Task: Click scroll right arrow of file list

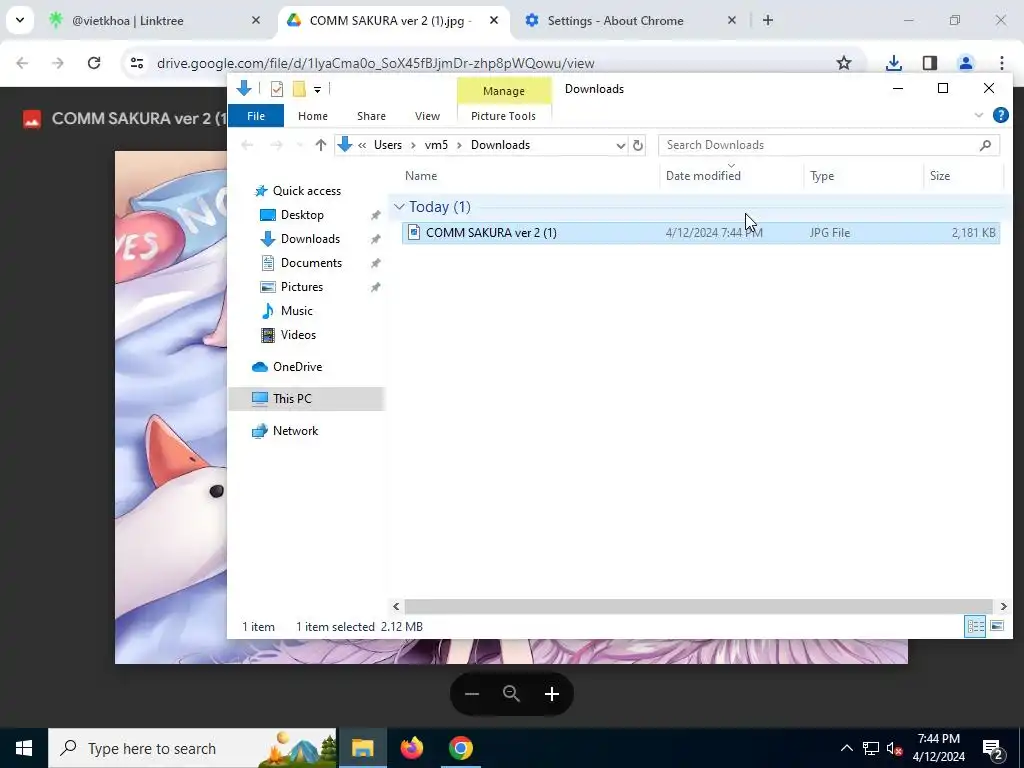Action: point(1003,607)
